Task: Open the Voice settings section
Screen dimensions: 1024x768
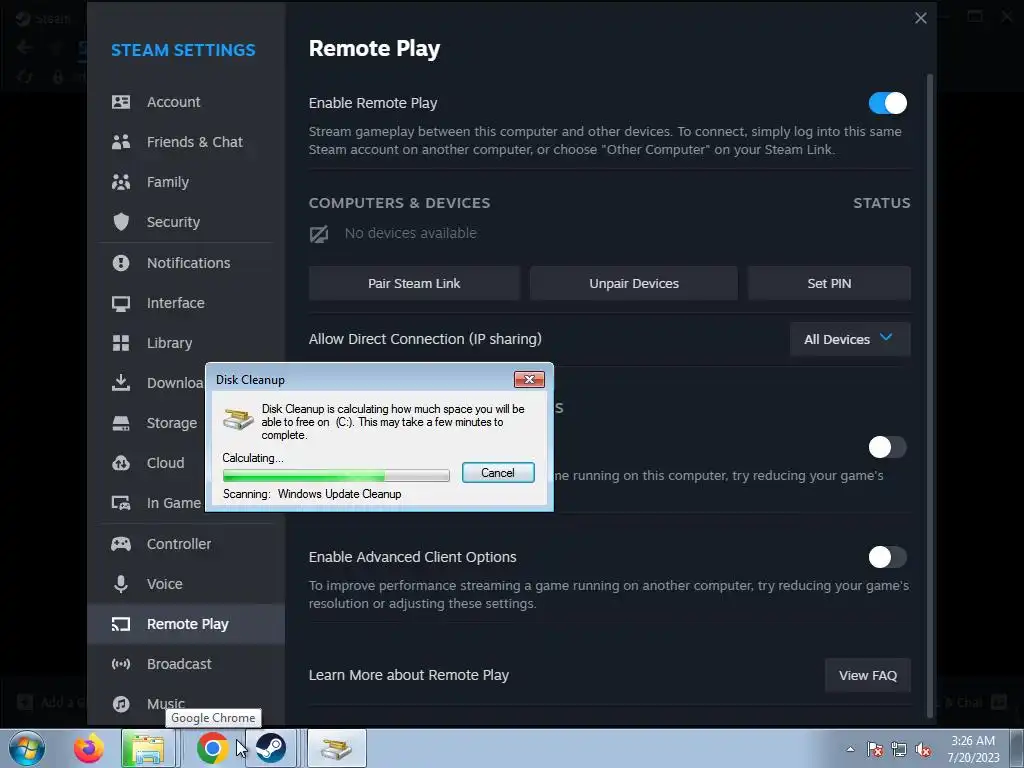Action: pos(185,584)
